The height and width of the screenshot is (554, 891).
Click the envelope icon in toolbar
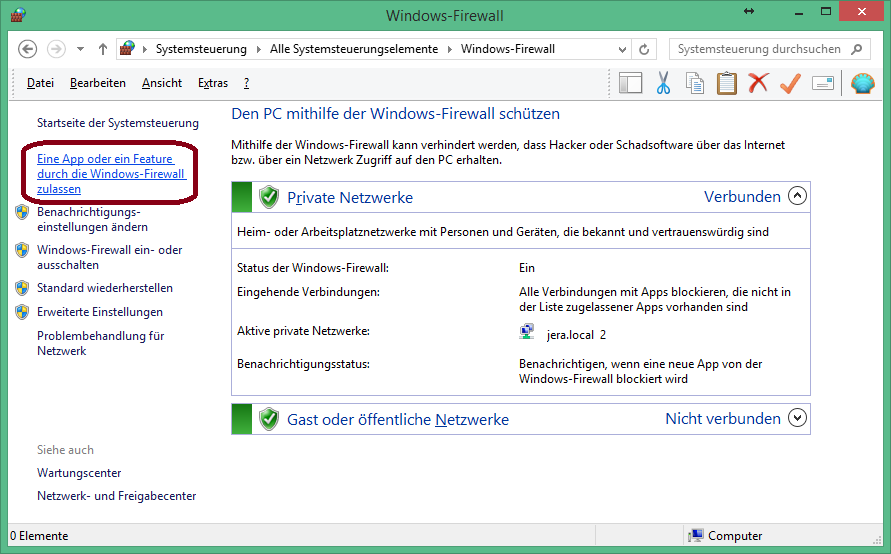click(x=822, y=83)
